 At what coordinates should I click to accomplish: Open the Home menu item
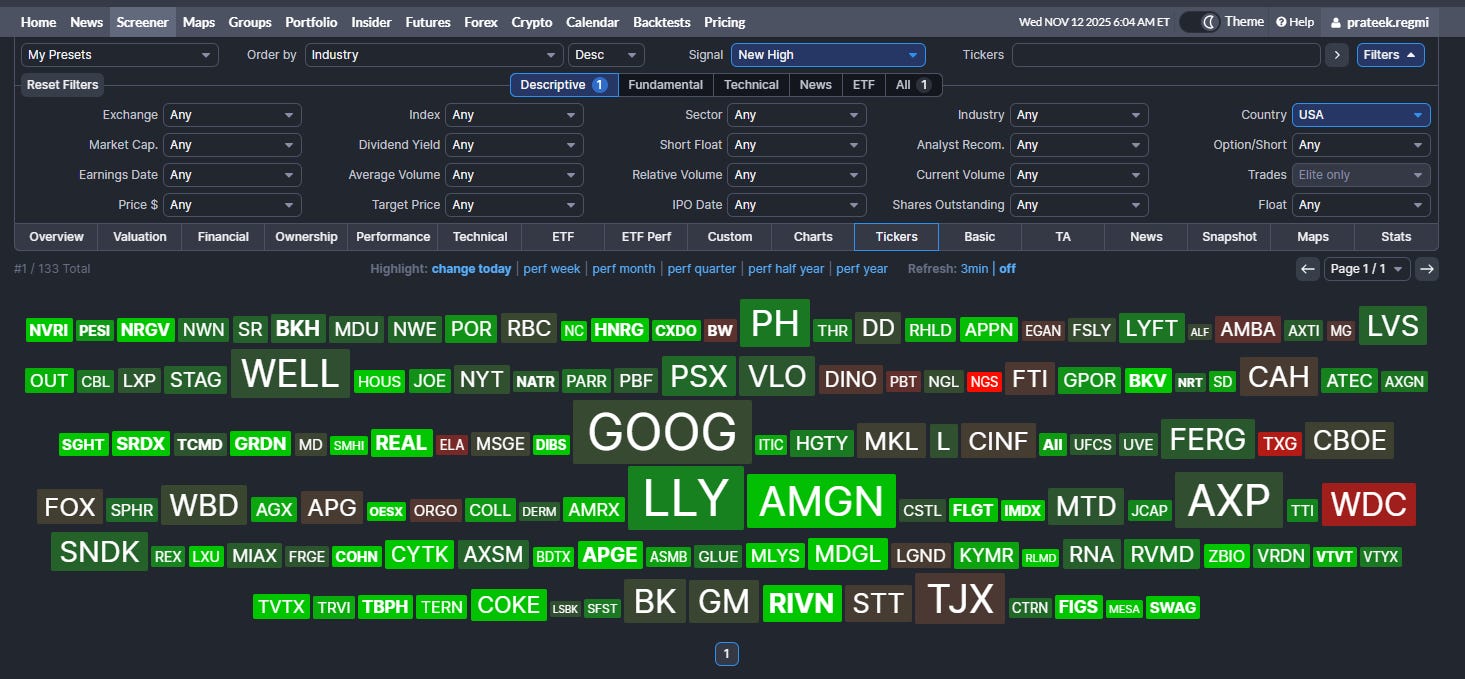tap(38, 22)
